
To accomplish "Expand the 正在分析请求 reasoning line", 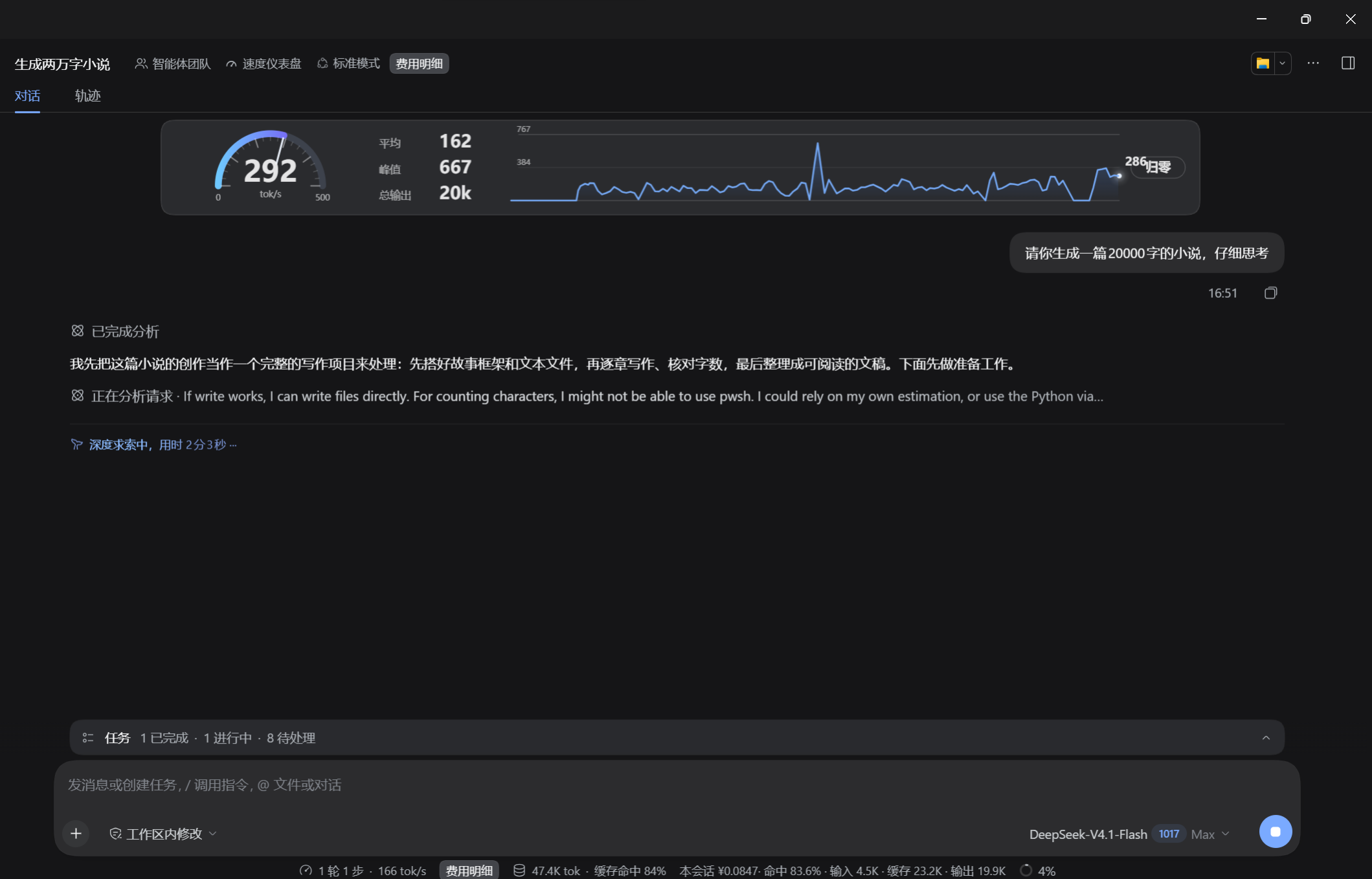I will coord(587,396).
